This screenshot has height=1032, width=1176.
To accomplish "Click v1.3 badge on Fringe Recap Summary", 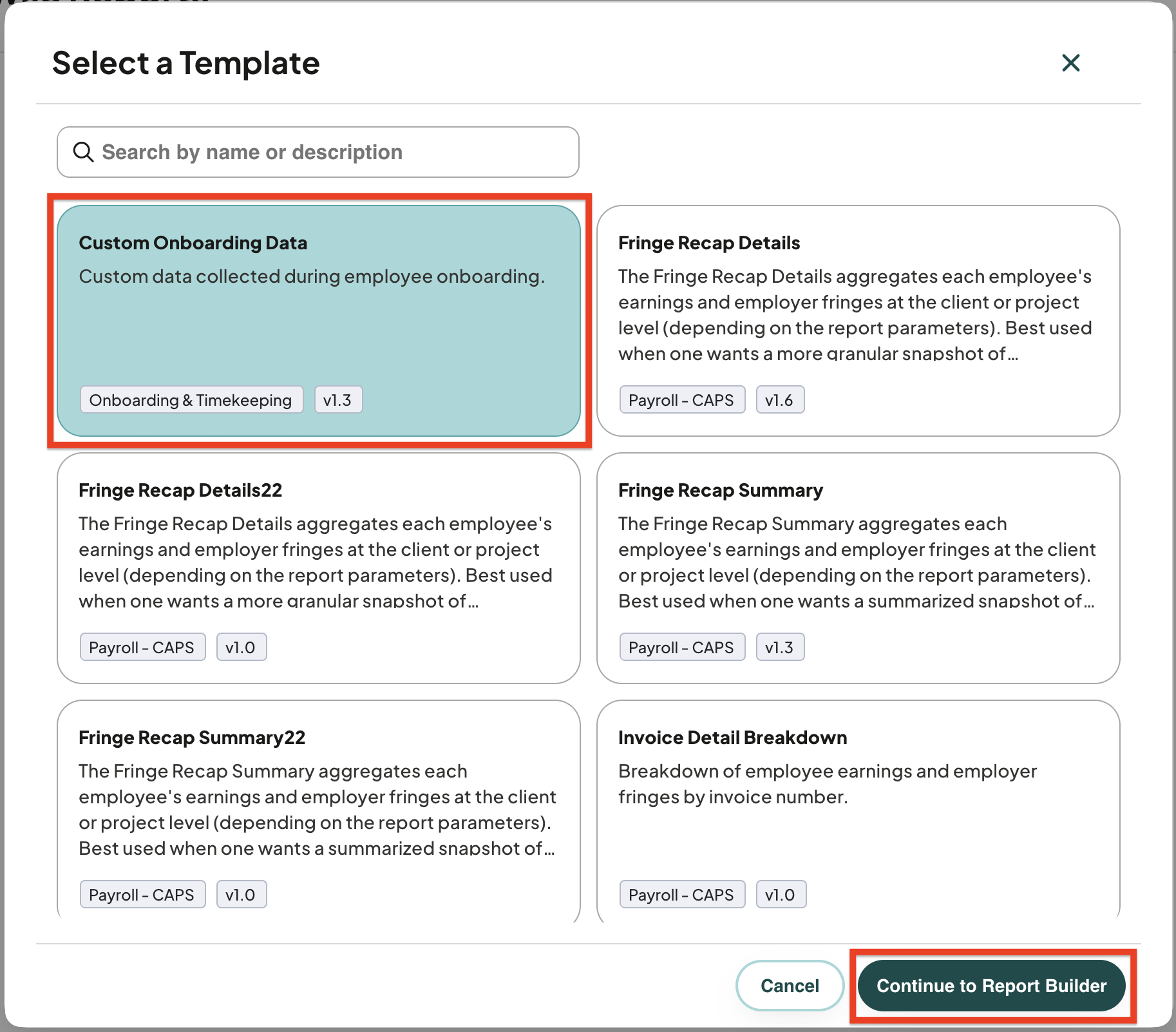I will [x=780, y=647].
